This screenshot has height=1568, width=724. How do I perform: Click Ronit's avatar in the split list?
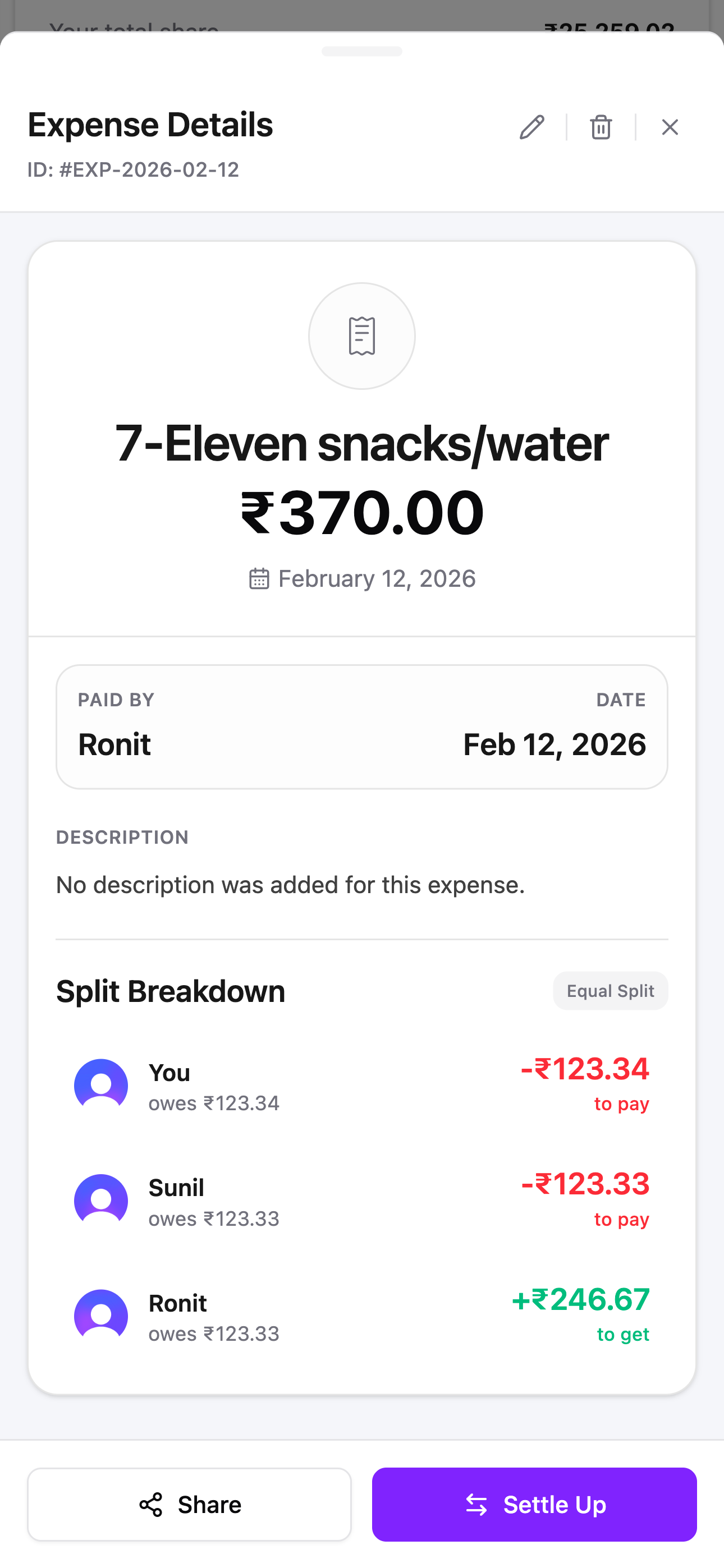pos(101,1316)
